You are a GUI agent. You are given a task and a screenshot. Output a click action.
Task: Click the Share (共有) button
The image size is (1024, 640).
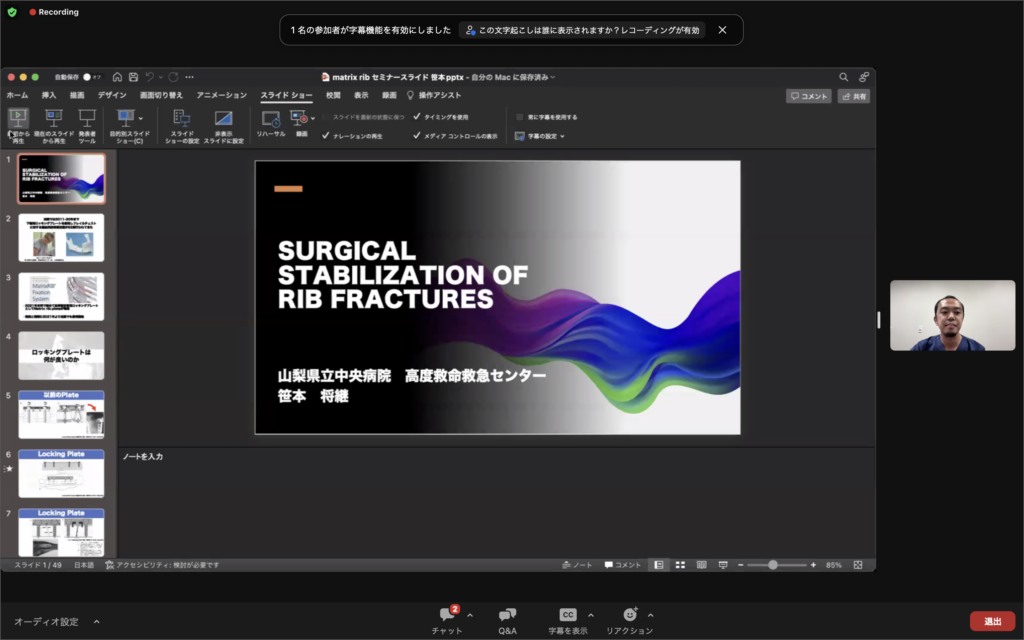click(x=853, y=96)
